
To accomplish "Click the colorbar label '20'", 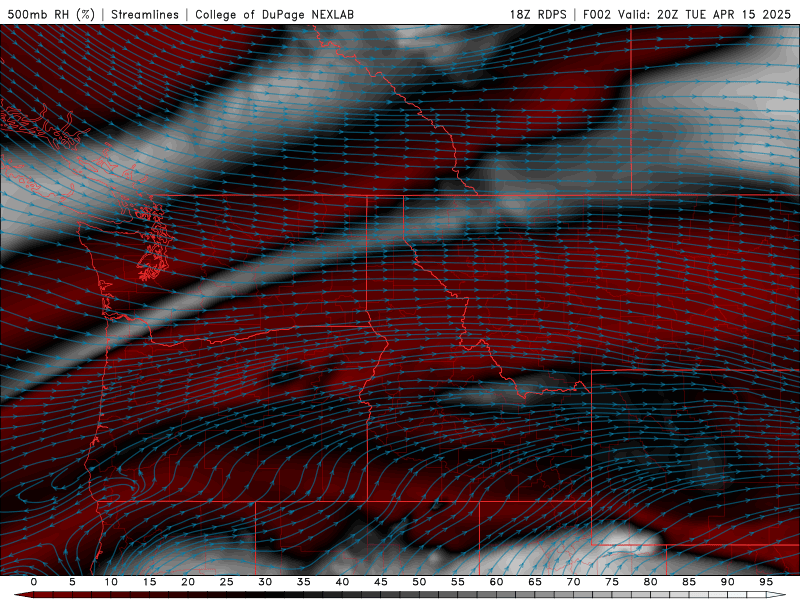I will (x=188, y=582).
